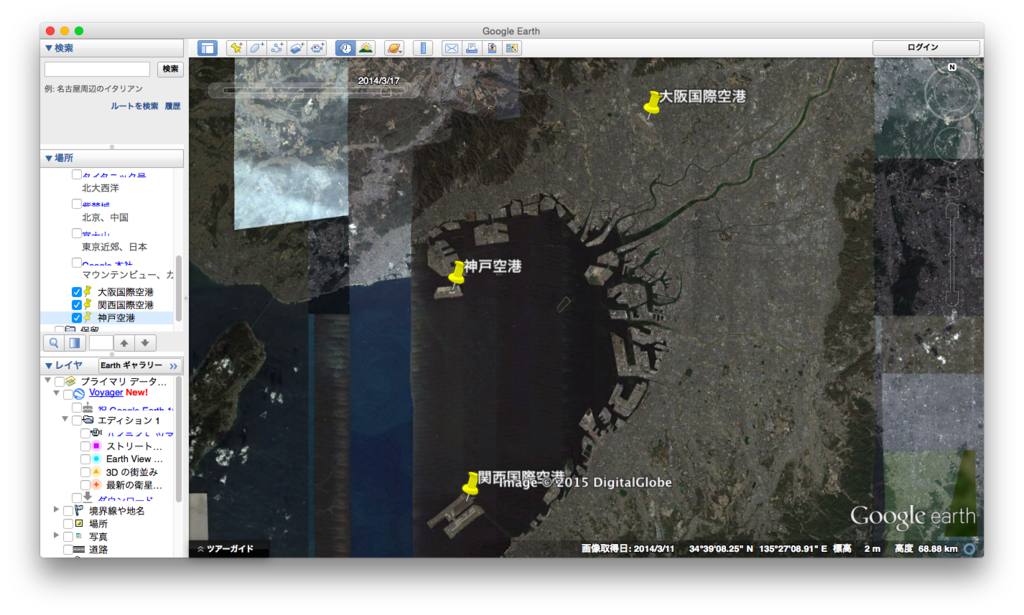Image resolution: width=1024 pixels, height=615 pixels.
Task: Click the Places panel vertical scrollbar
Action: (178, 287)
